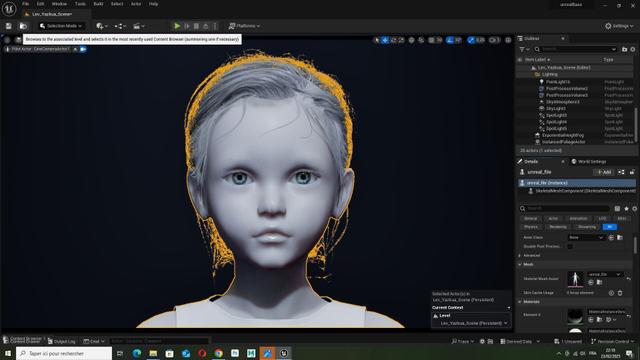Choose the select mode cursor in viewport toolbar
The image size is (640, 360).
pyautogui.click(x=377, y=40)
